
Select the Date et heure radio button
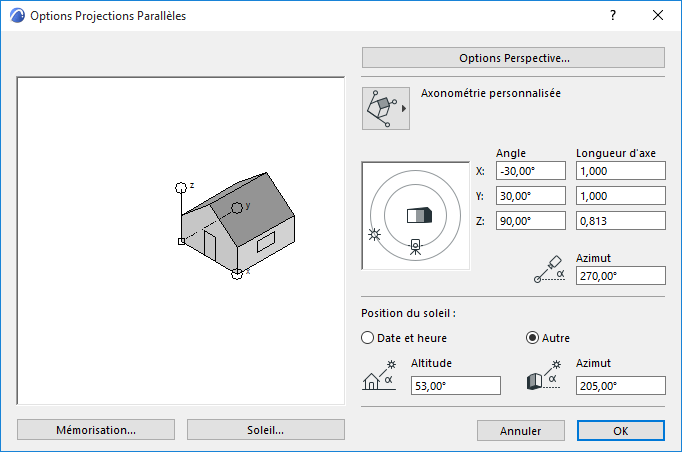coord(367,338)
